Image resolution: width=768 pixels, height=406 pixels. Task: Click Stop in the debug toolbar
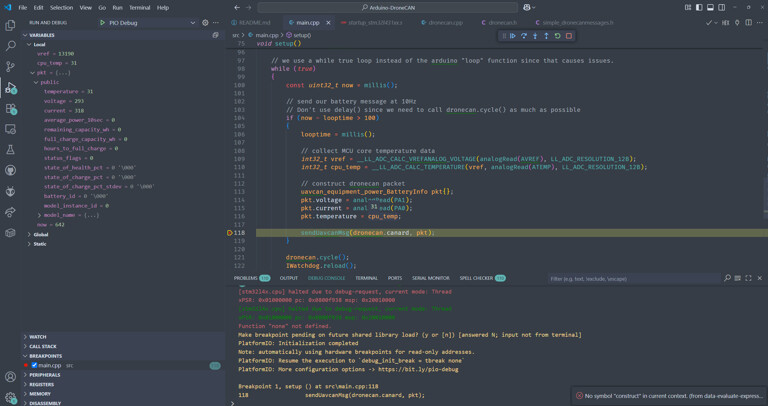569,36
